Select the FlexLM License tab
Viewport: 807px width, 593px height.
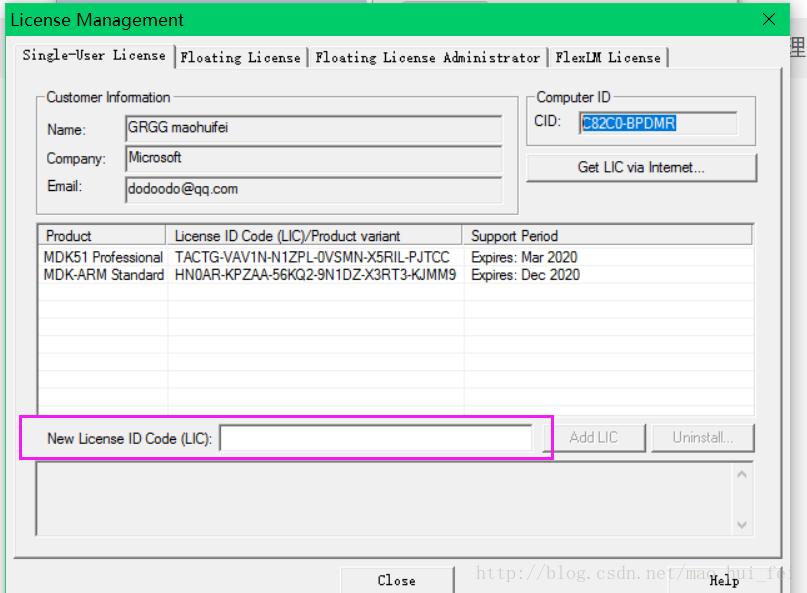pos(608,57)
